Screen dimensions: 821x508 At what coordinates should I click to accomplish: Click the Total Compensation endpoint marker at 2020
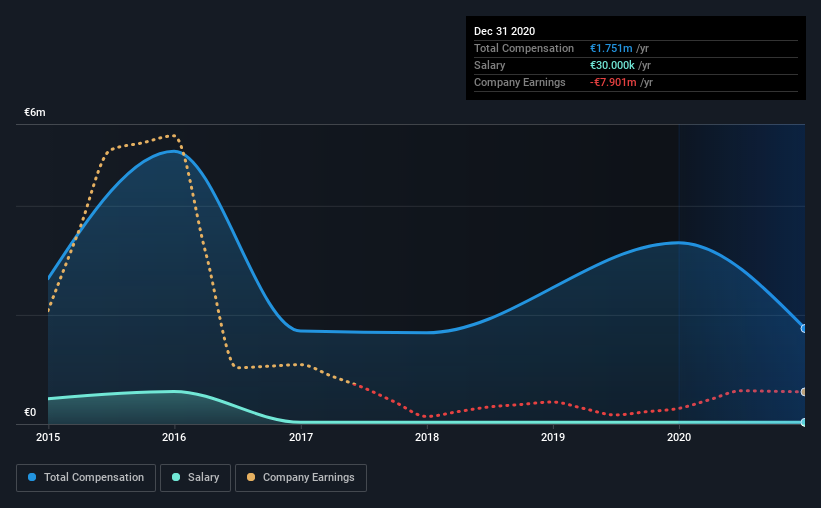(x=803, y=328)
